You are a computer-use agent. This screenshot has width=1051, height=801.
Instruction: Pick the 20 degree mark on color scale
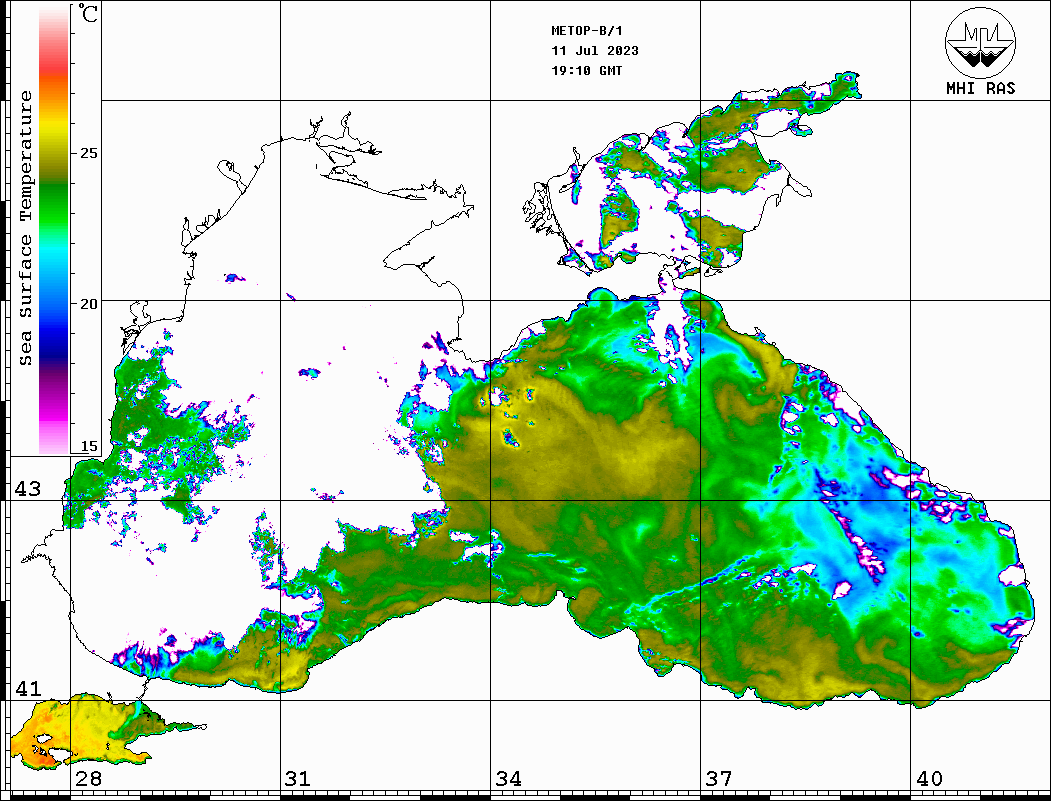click(89, 303)
